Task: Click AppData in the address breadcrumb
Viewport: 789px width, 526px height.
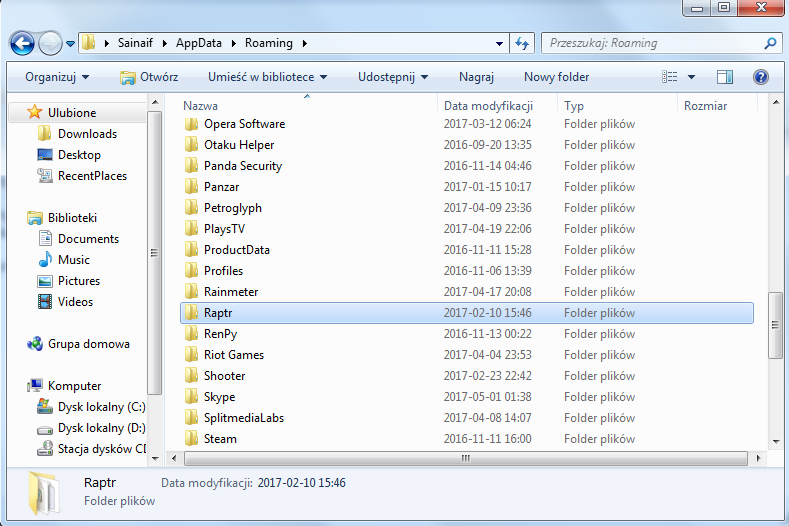Action: tap(199, 43)
